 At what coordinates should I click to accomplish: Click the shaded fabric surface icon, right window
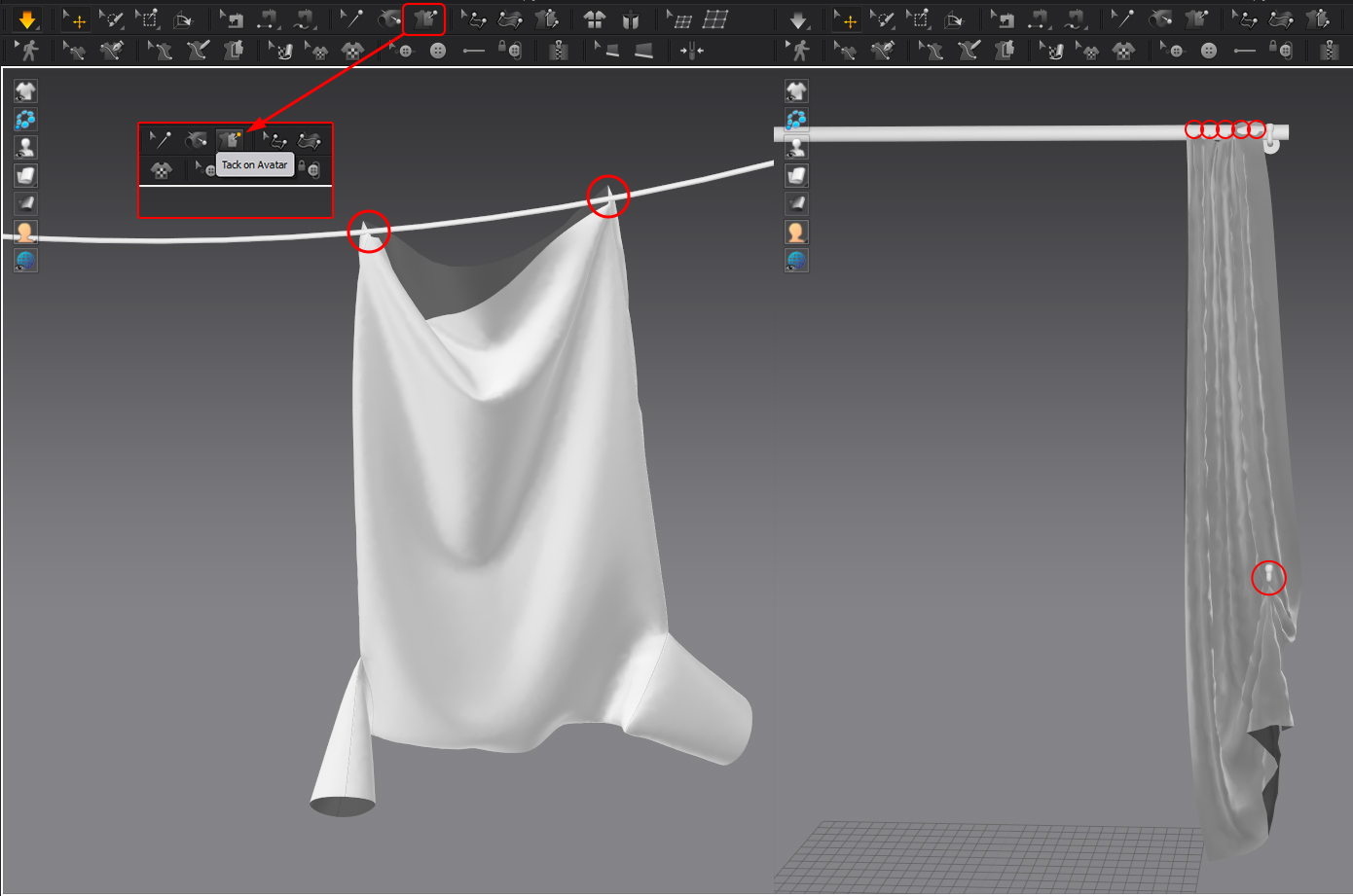(x=796, y=204)
